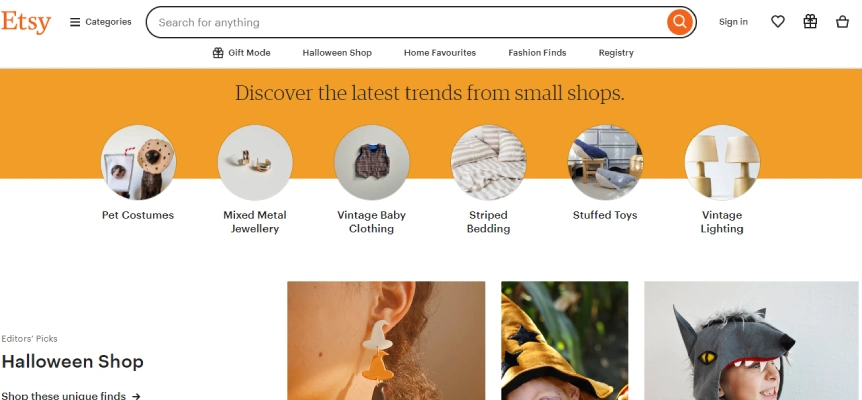Viewport: 862px width, 400px height.
Task: Click the Vintage Lighting lamps circle
Action: coord(722,162)
